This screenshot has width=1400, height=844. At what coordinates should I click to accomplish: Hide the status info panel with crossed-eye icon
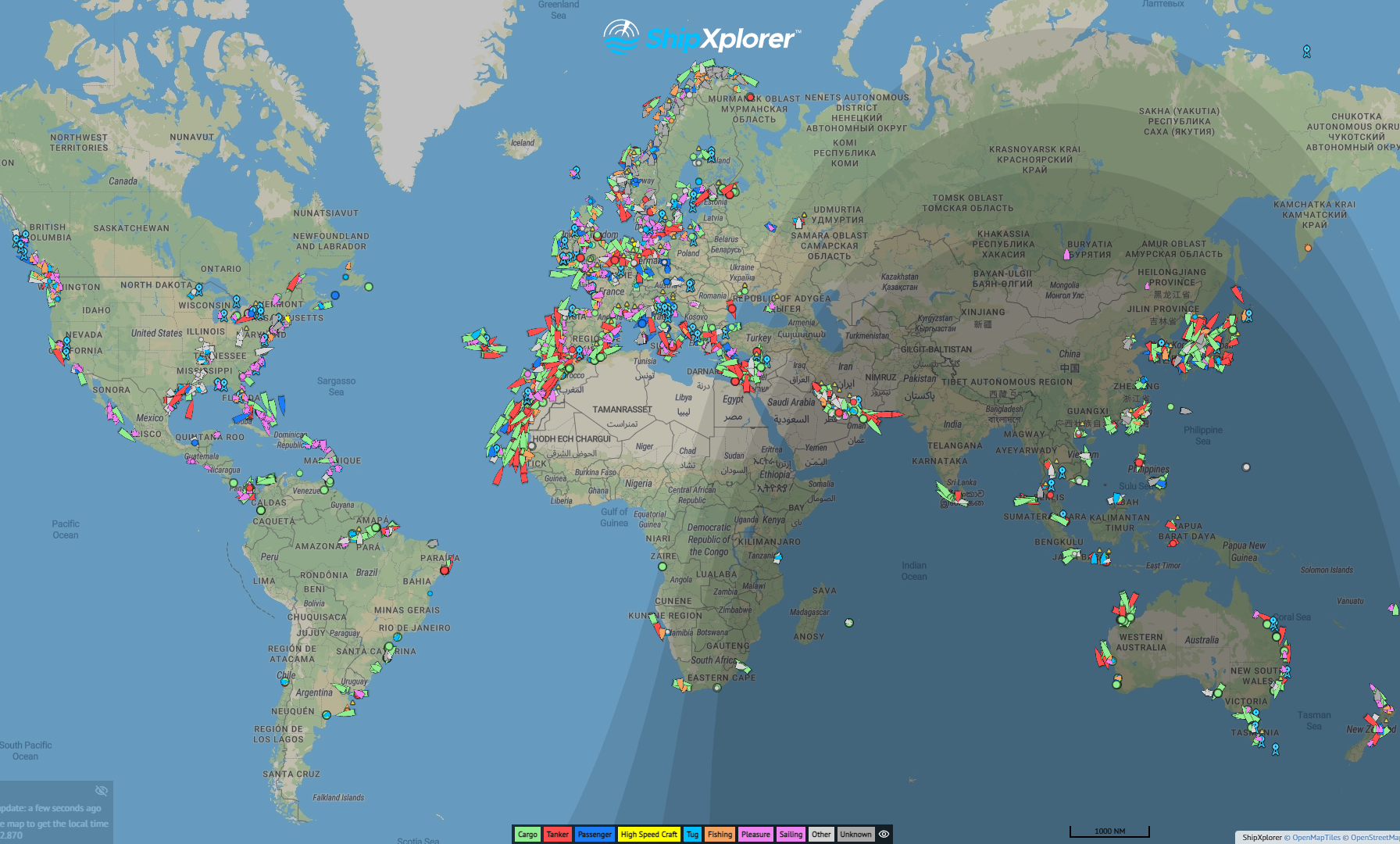pos(101,790)
